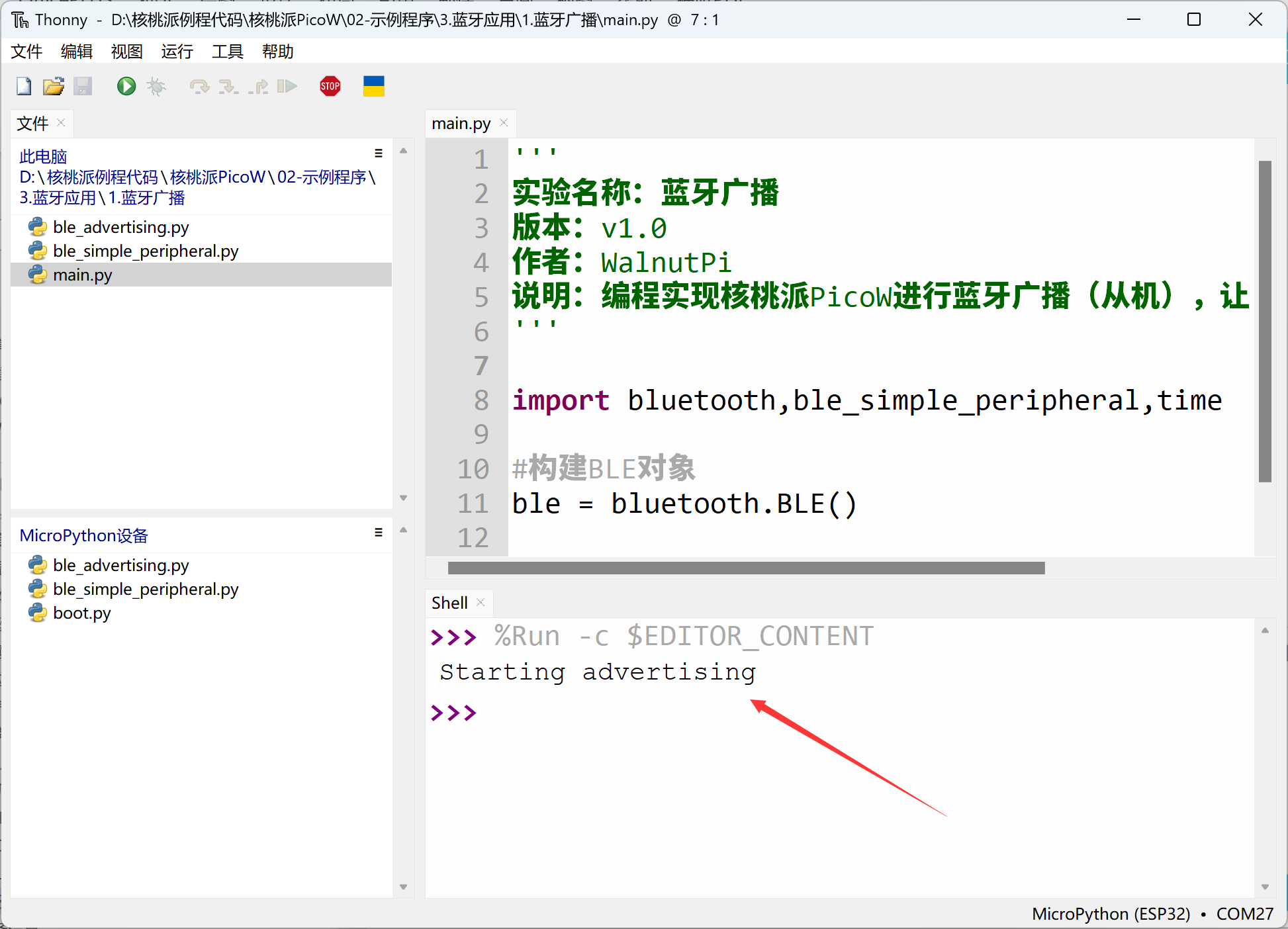Click the 此电脑 link in Files panel
The height and width of the screenshot is (929, 1288).
click(43, 157)
